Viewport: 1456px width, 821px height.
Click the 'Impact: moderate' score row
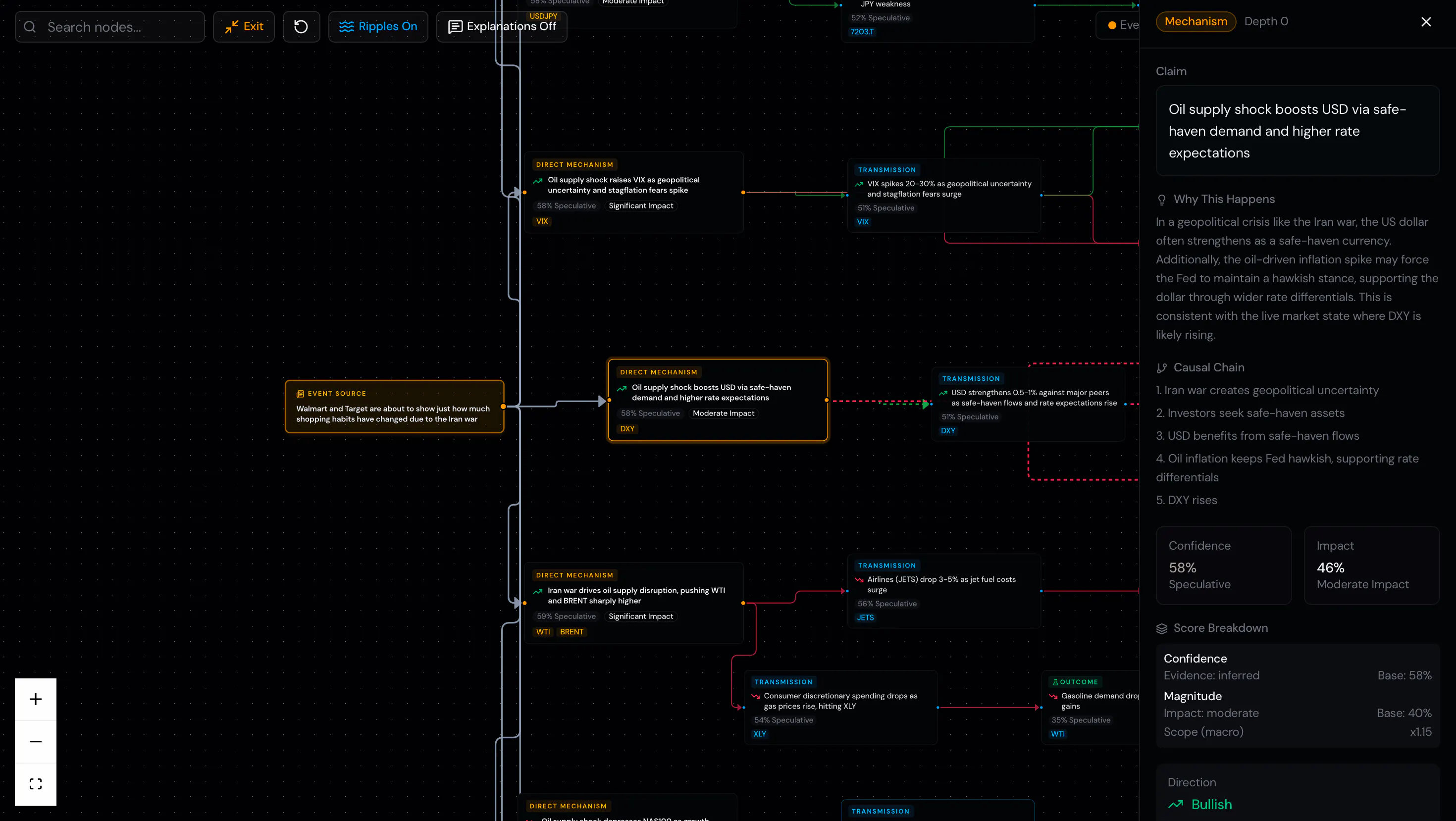[1298, 713]
